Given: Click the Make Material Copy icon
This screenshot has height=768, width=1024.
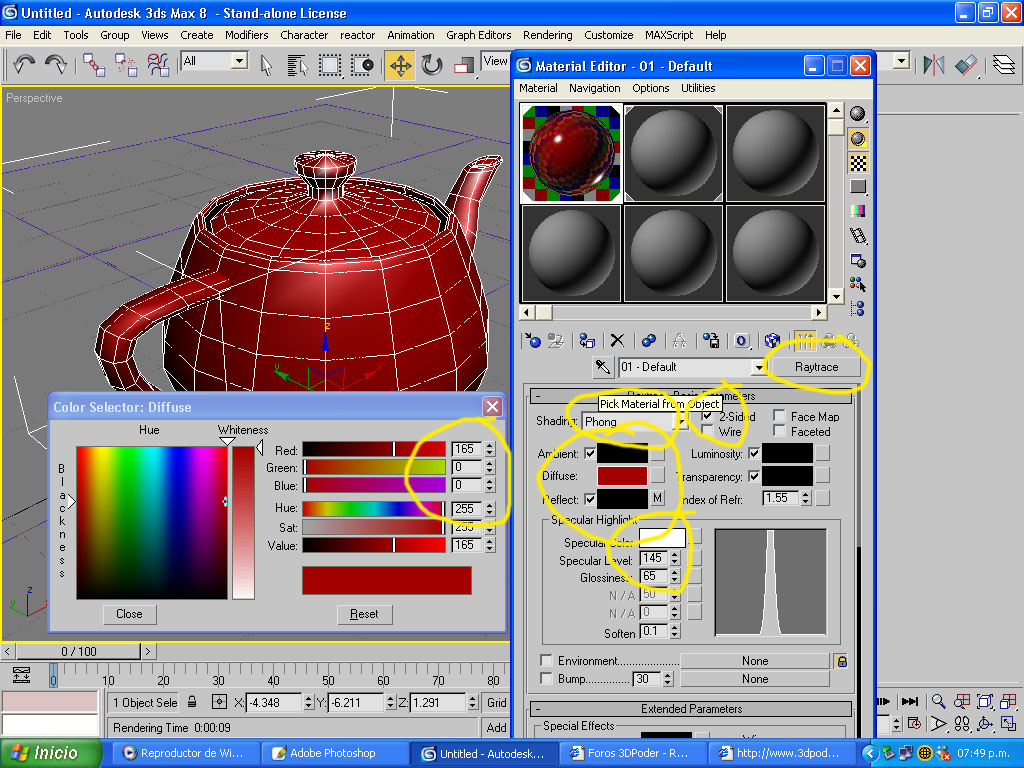Looking at the screenshot, I should [x=648, y=340].
